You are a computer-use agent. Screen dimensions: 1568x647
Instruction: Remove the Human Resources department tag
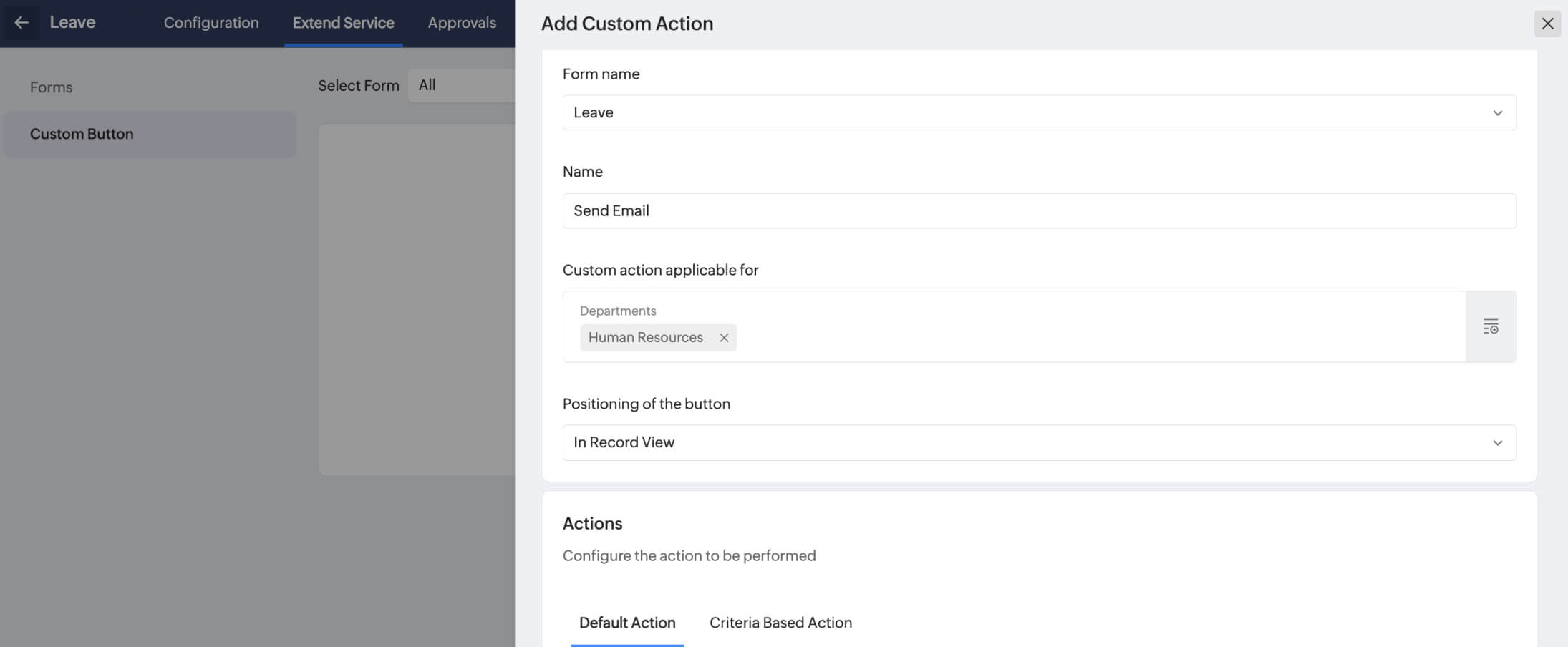click(724, 338)
